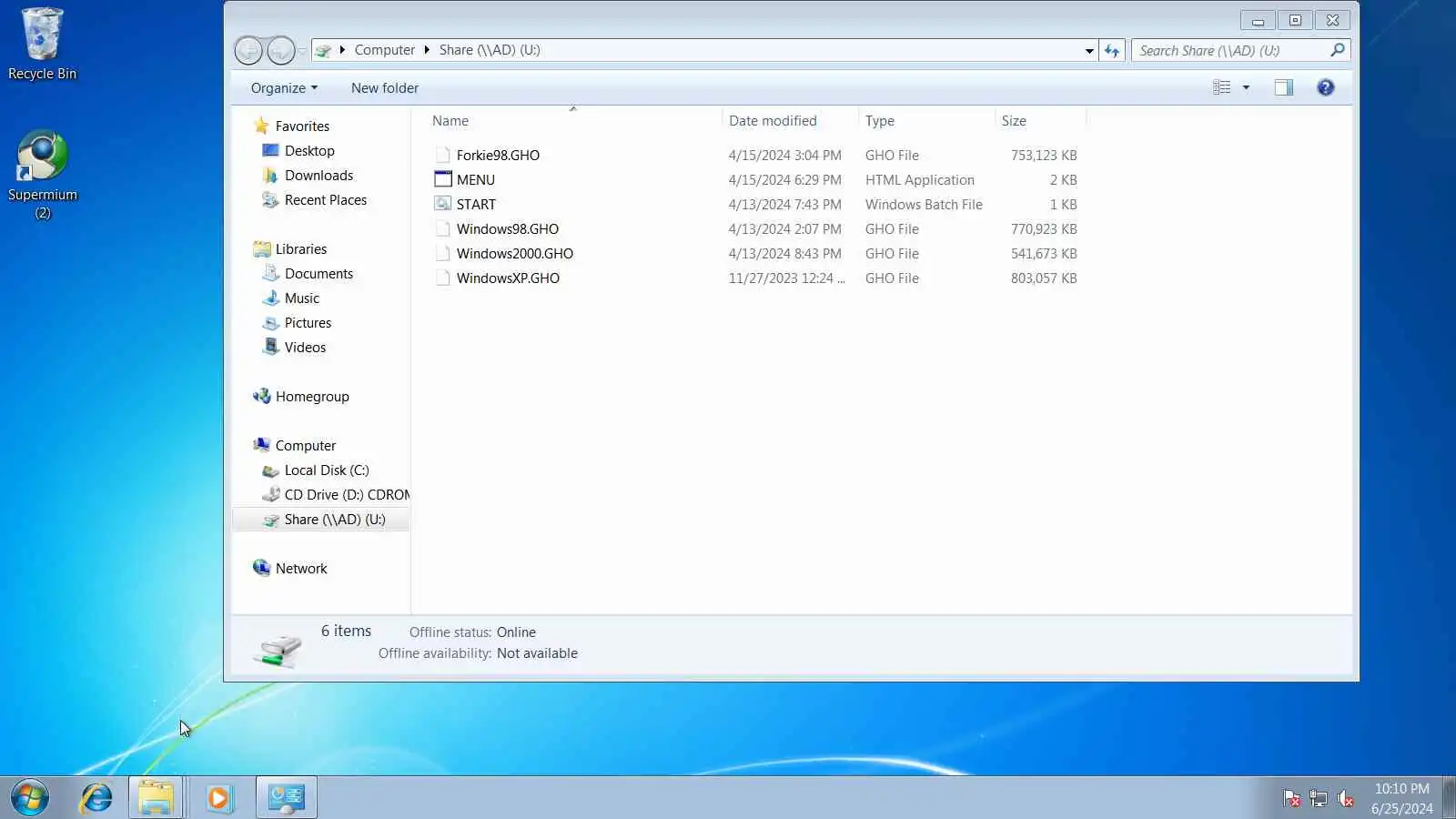Go forward using the Forward arrow button
This screenshot has height=819, width=1456.
[x=280, y=50]
